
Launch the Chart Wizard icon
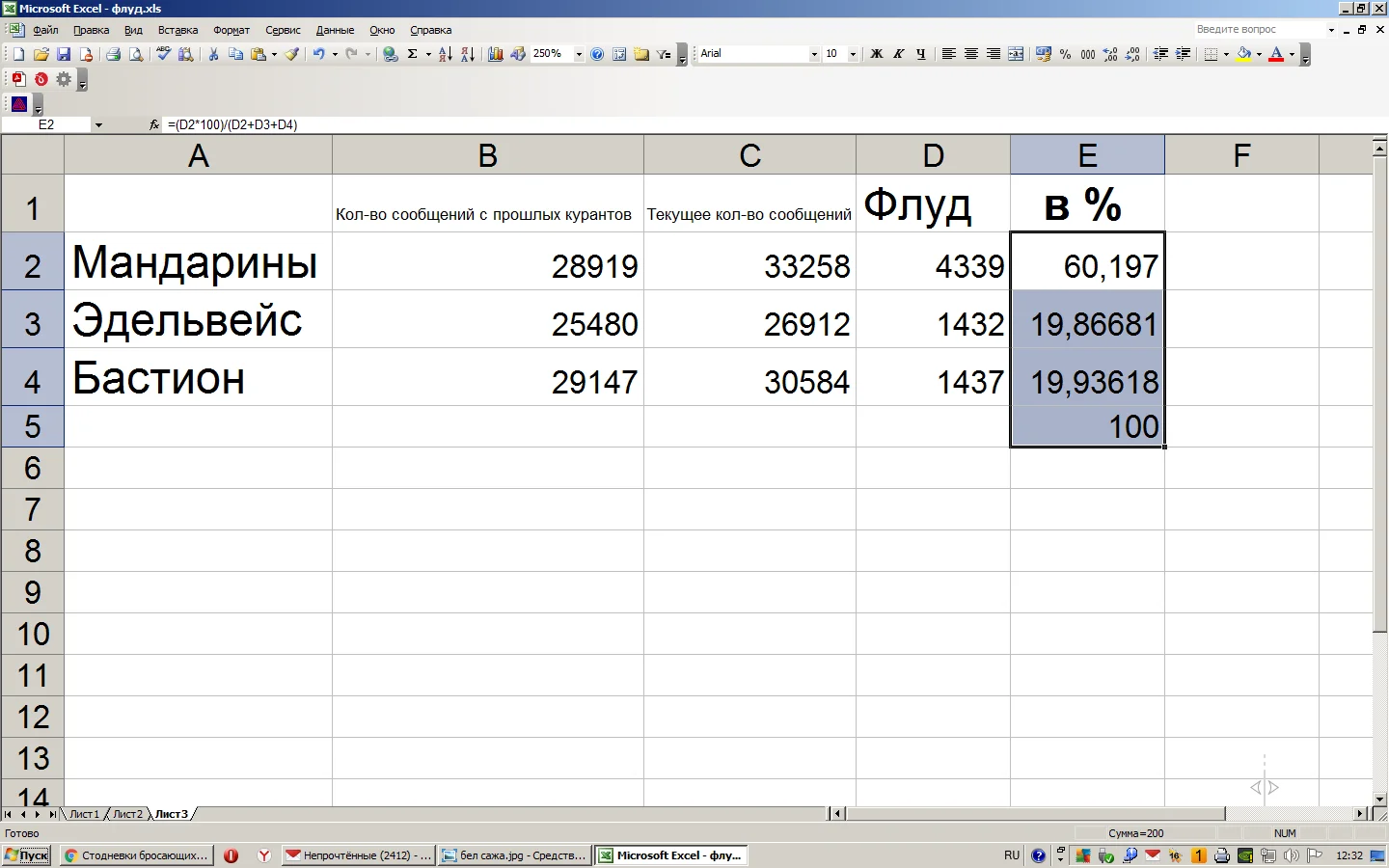coord(495,54)
